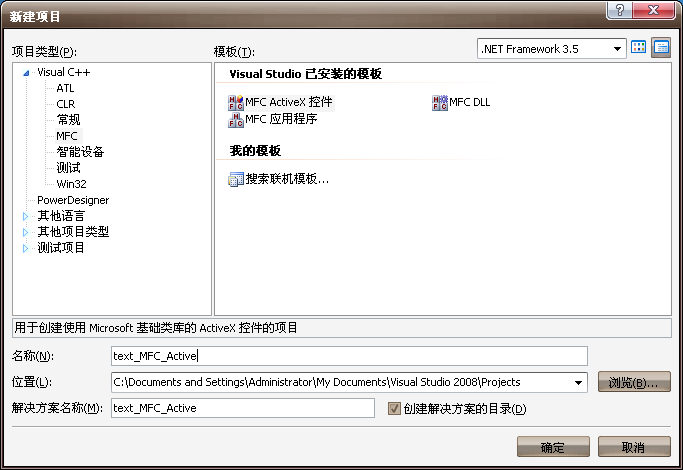Select Win32 project type
The image size is (683, 470).
click(x=71, y=184)
